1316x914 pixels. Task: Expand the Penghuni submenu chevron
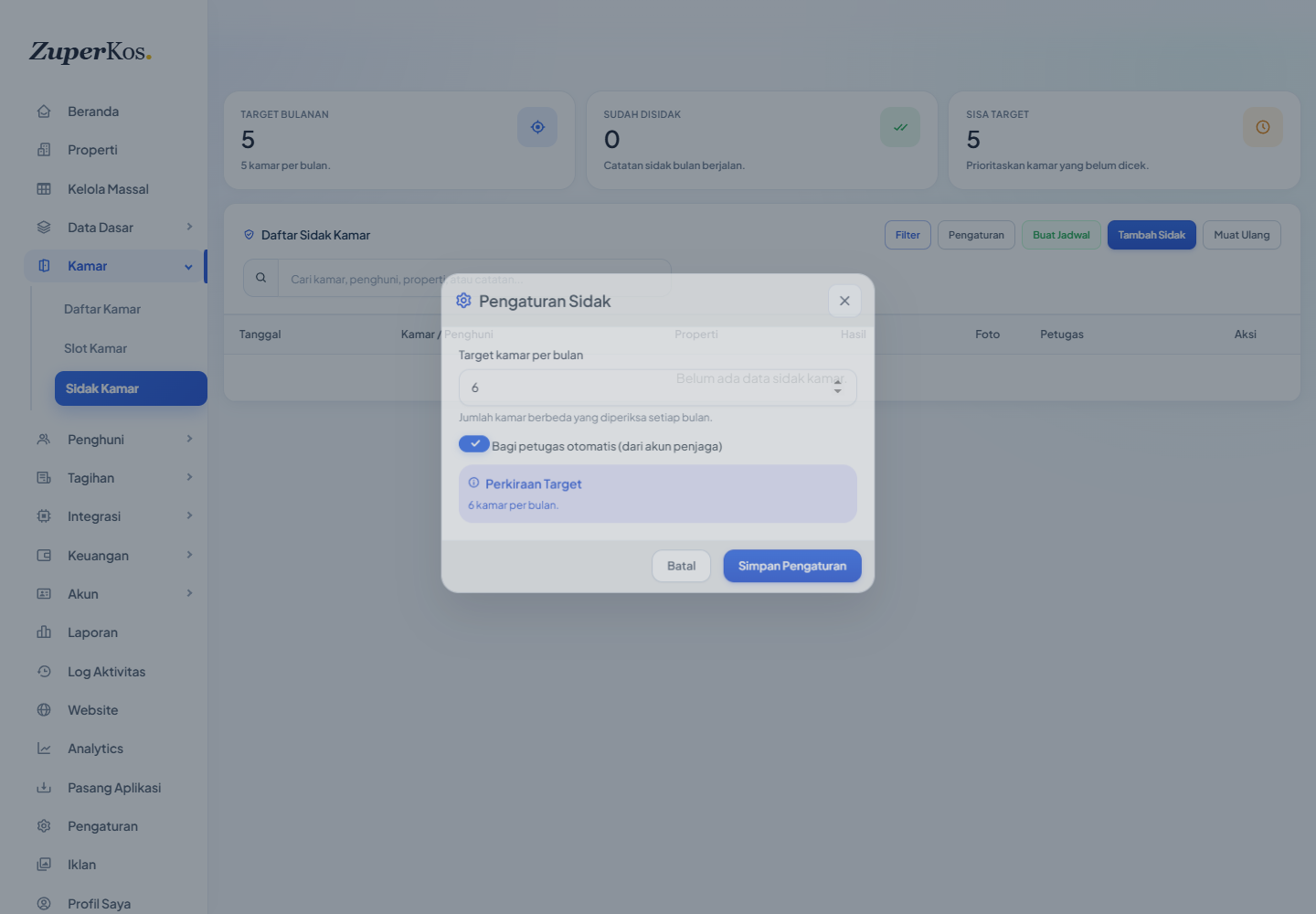pos(189,439)
